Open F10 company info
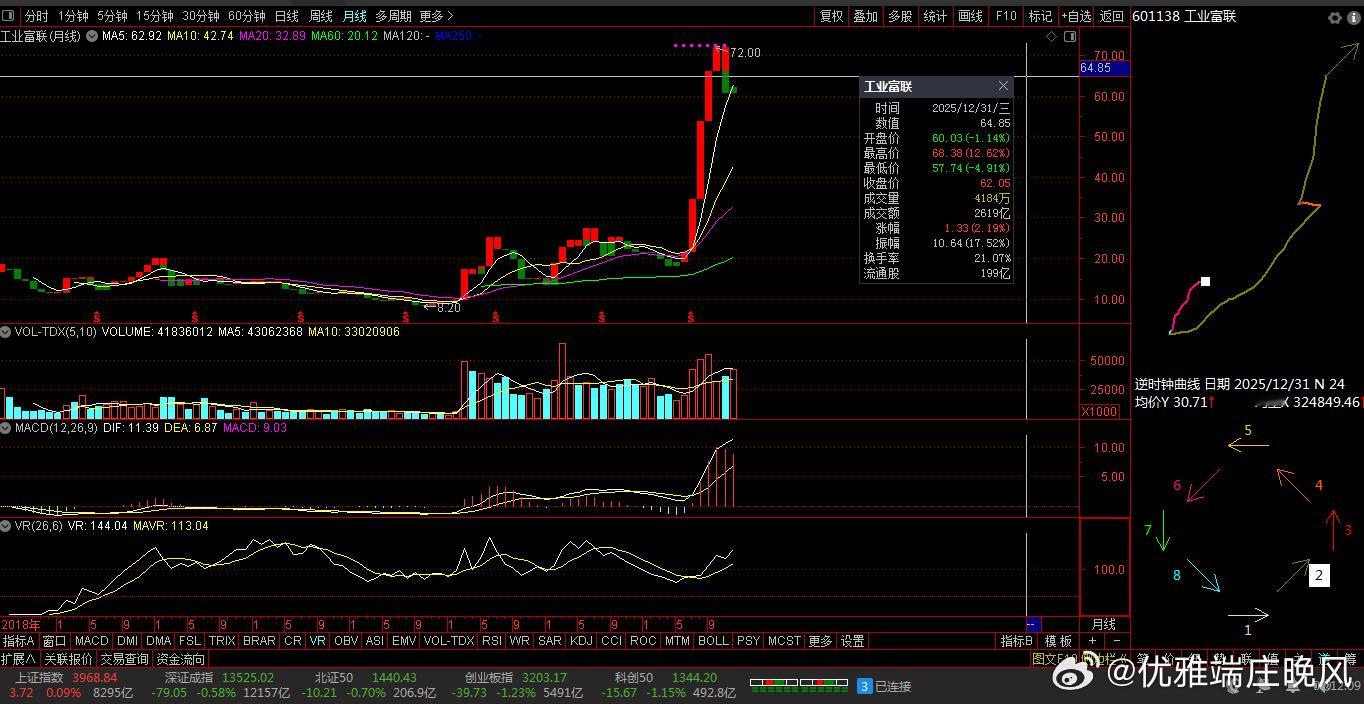The image size is (1364, 704). [x=1005, y=16]
